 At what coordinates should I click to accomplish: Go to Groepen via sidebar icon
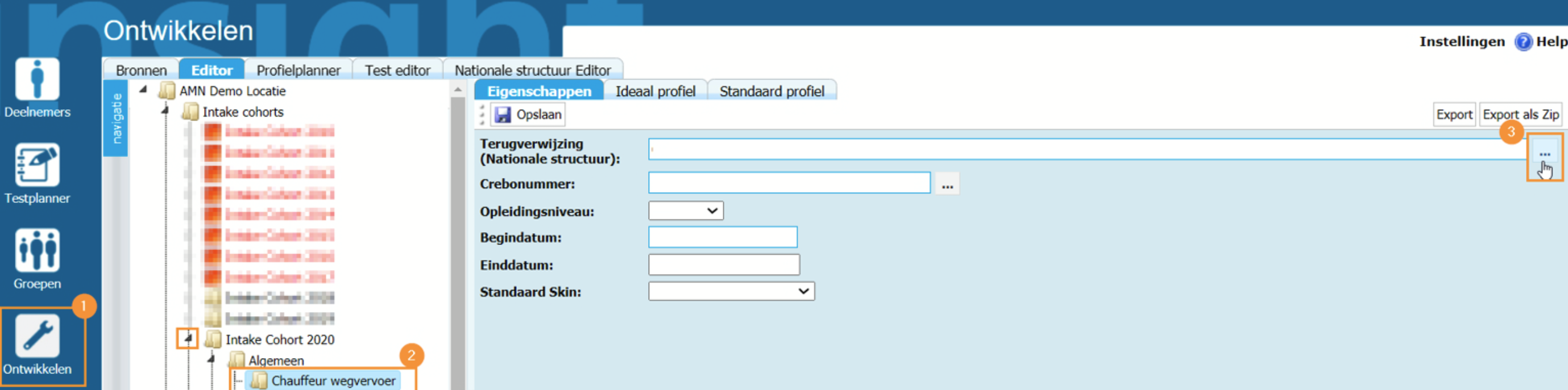pyautogui.click(x=37, y=250)
